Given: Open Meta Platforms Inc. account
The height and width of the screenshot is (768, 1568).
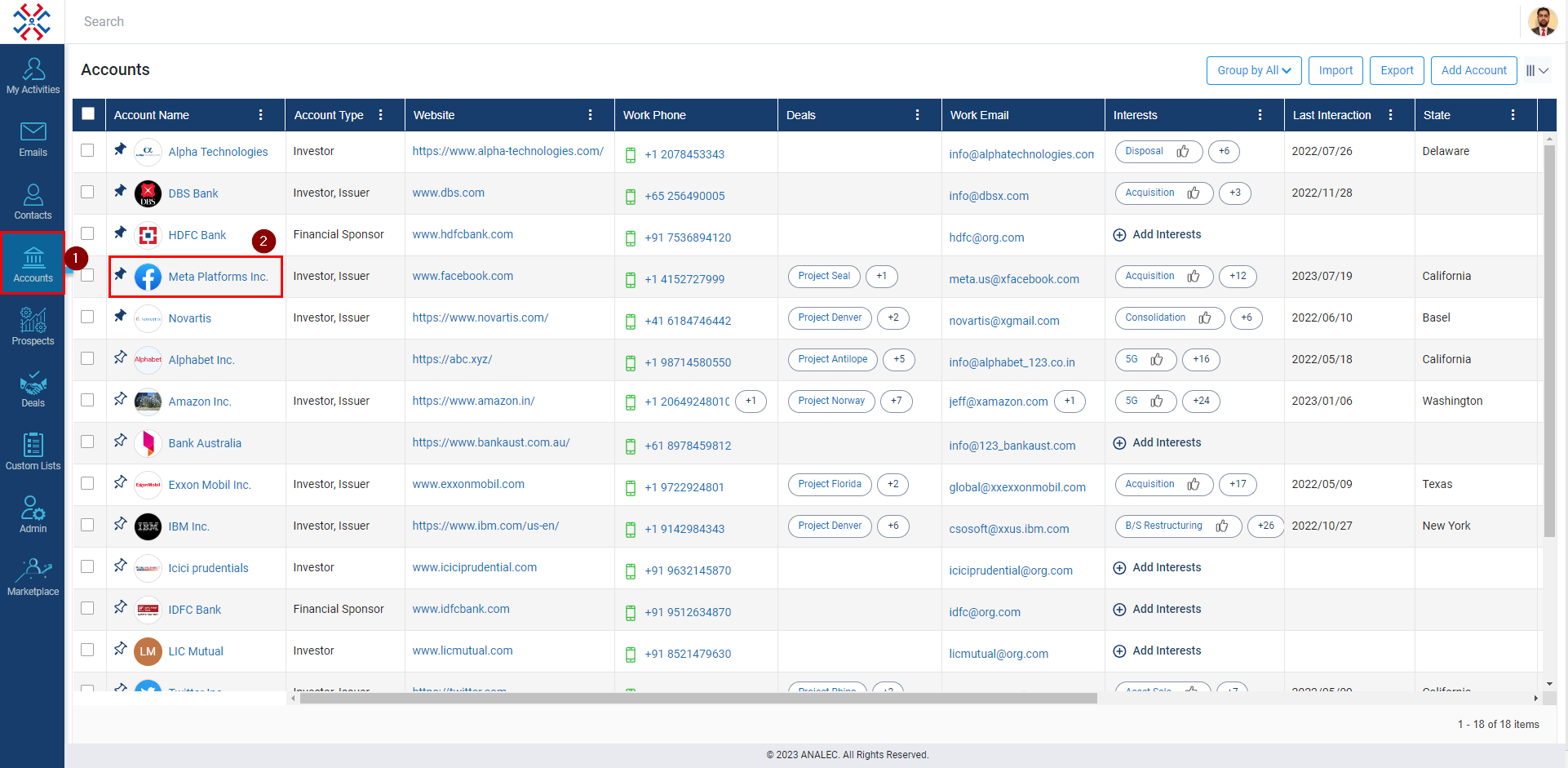Looking at the screenshot, I should pos(218,277).
